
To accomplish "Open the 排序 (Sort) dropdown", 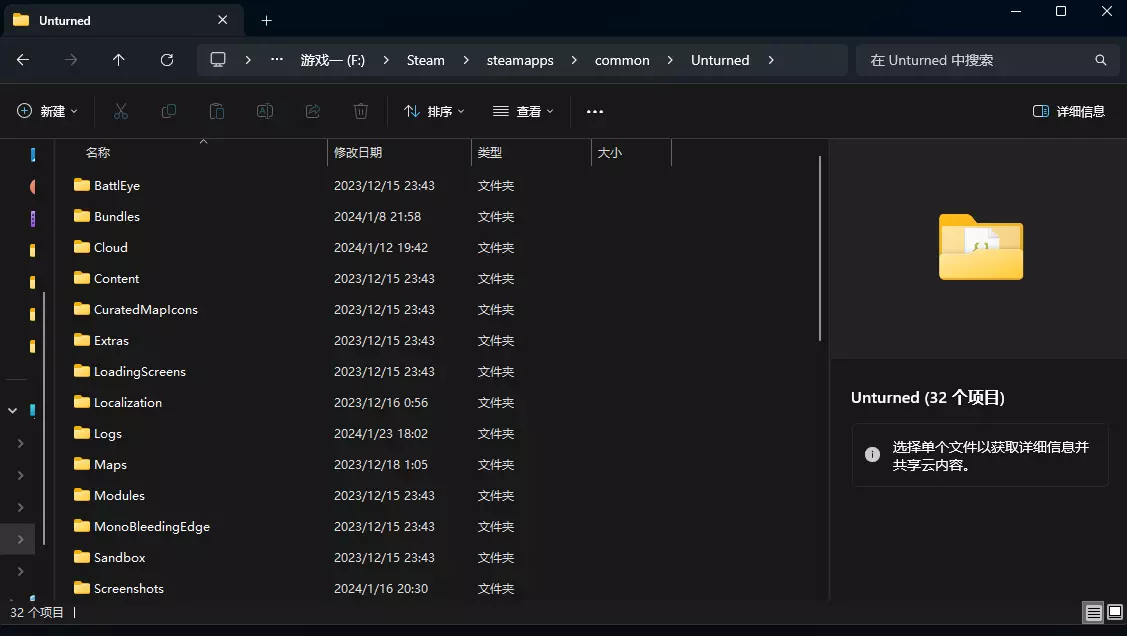I will [434, 111].
